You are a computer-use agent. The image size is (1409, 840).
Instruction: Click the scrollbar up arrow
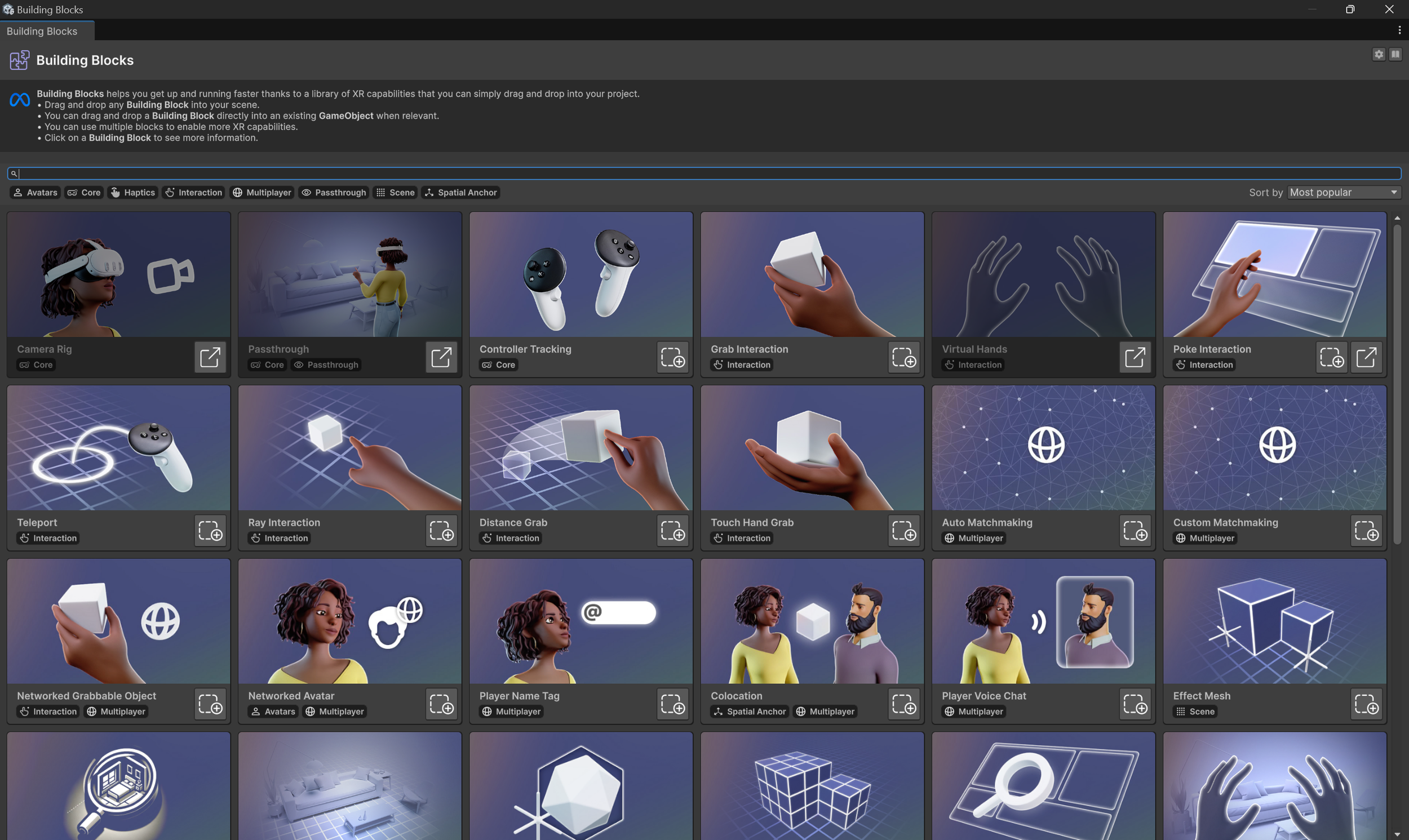1397,217
